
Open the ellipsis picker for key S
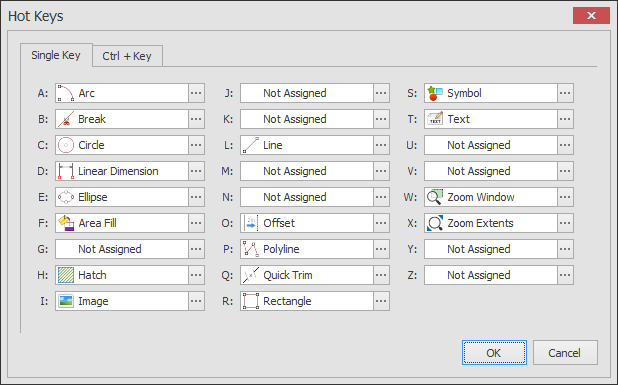(565, 93)
